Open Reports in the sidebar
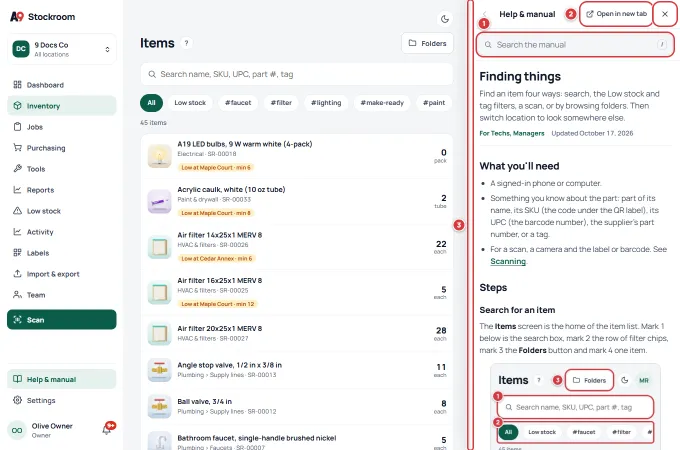The width and height of the screenshot is (680, 450). click(62, 190)
